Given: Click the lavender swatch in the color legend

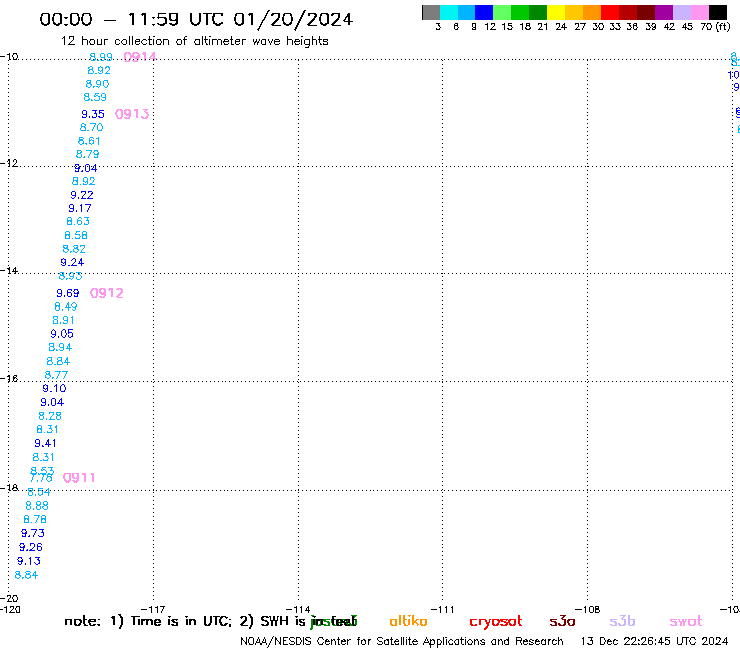Looking at the screenshot, I should click(x=682, y=12).
